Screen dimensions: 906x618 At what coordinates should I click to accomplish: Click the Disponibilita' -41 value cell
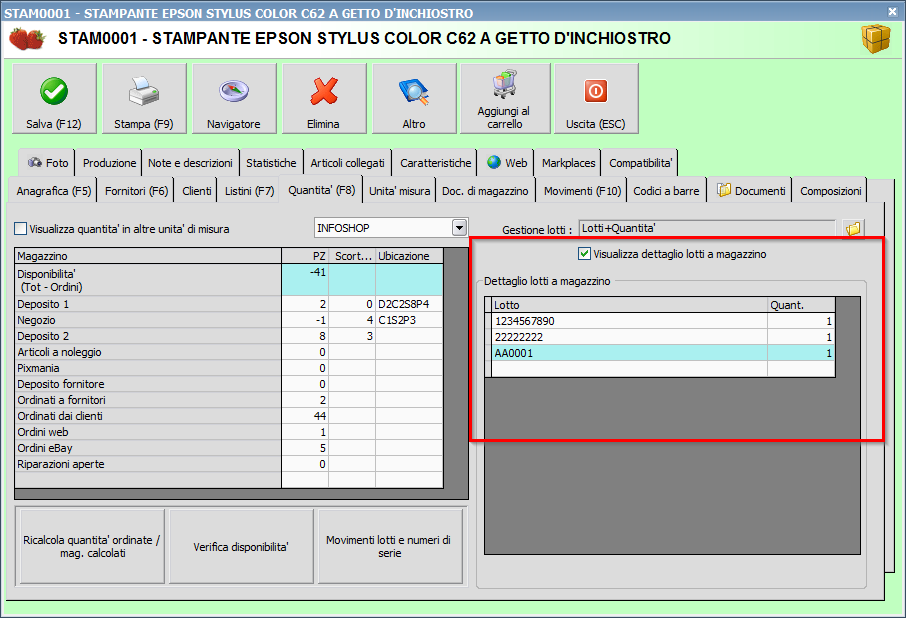pos(305,280)
